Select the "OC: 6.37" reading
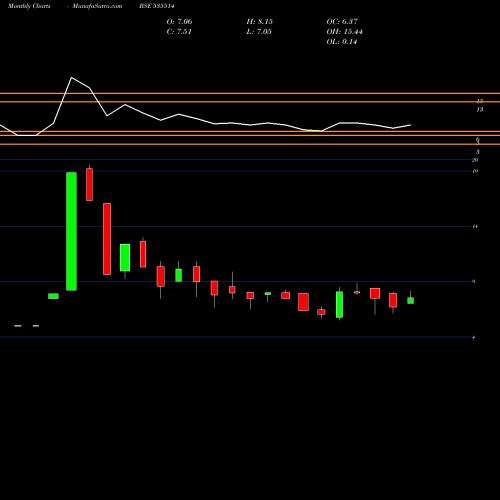500x500 pixels. point(342,22)
